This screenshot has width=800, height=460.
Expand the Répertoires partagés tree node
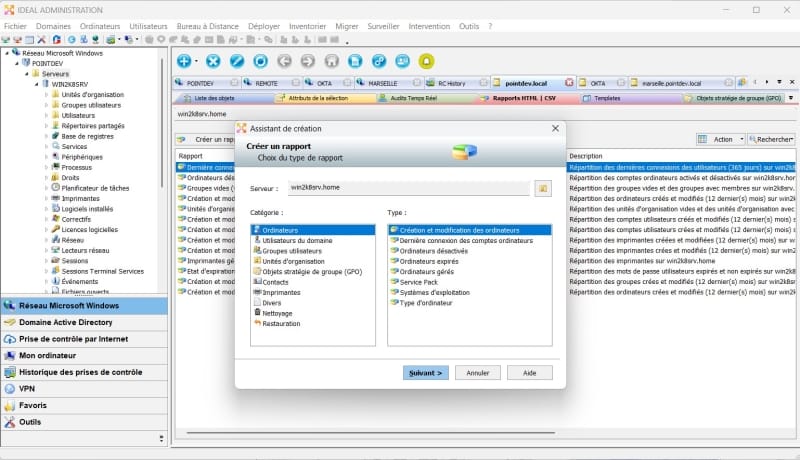click(46, 125)
